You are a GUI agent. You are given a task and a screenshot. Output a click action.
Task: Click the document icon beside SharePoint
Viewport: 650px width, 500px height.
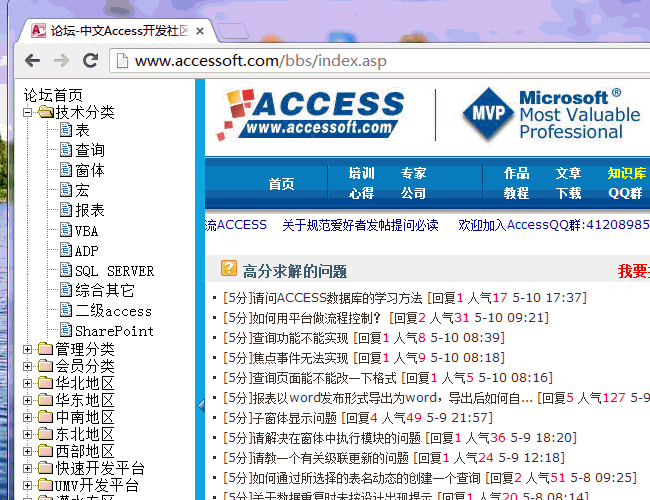click(66, 330)
